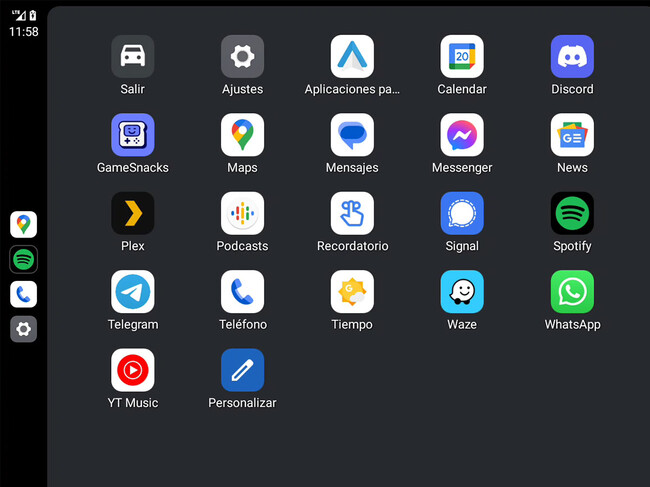
Task: Open the Waze app
Action: pyautogui.click(x=462, y=291)
